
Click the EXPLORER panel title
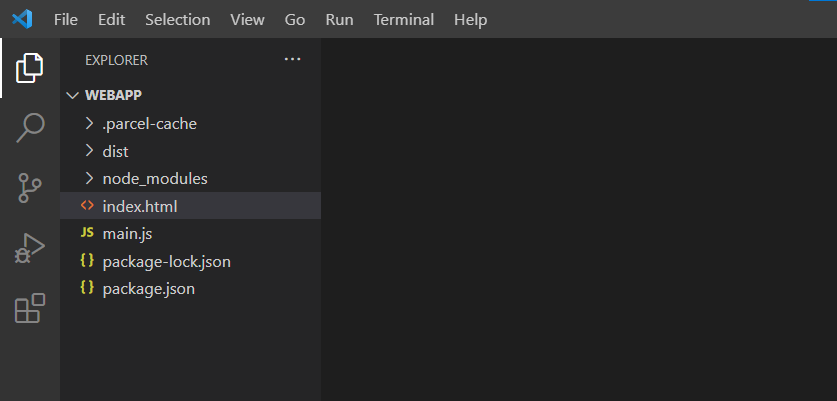pos(116,60)
